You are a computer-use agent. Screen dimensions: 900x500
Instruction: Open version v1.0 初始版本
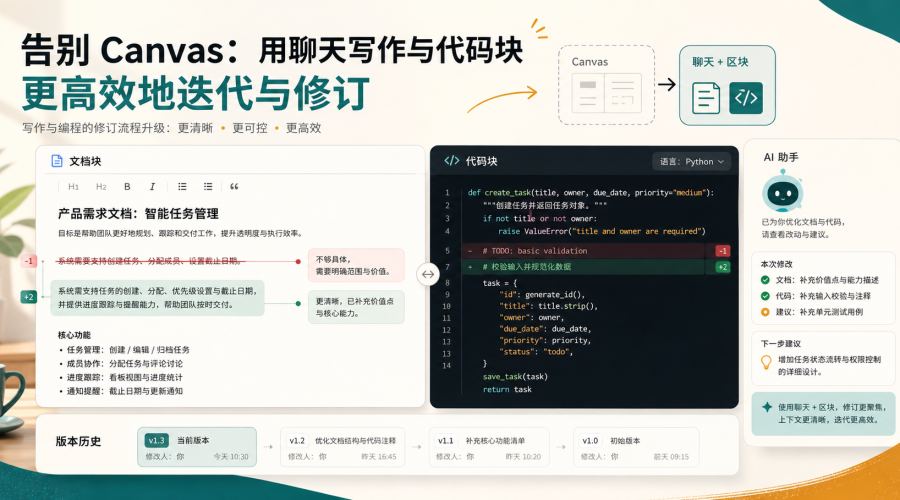[x=636, y=447]
